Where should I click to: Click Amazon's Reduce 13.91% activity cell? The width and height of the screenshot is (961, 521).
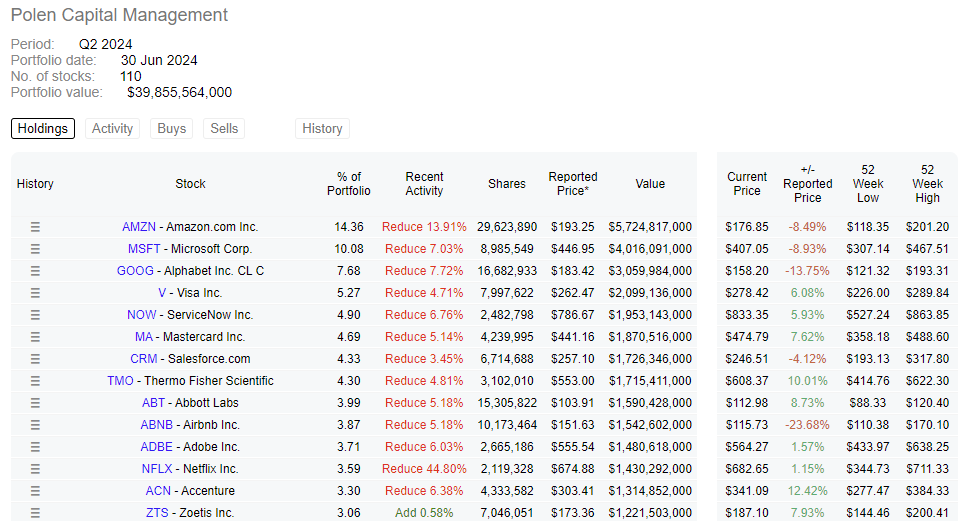(x=424, y=227)
